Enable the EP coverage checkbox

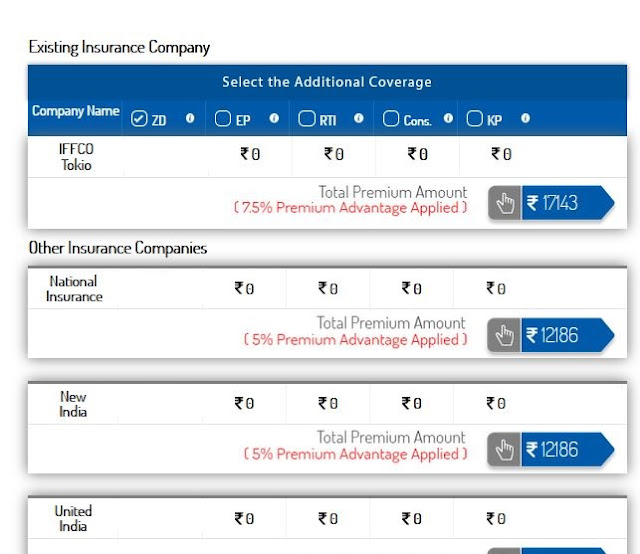coord(222,118)
